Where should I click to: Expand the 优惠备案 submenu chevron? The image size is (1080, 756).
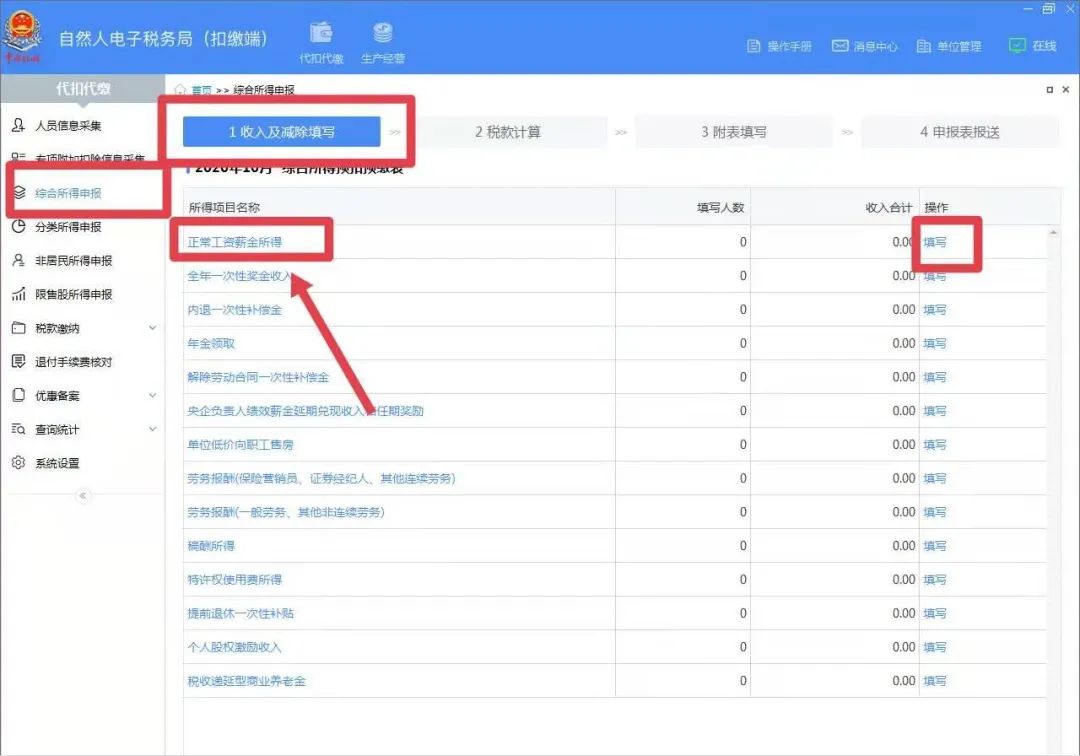coord(153,395)
